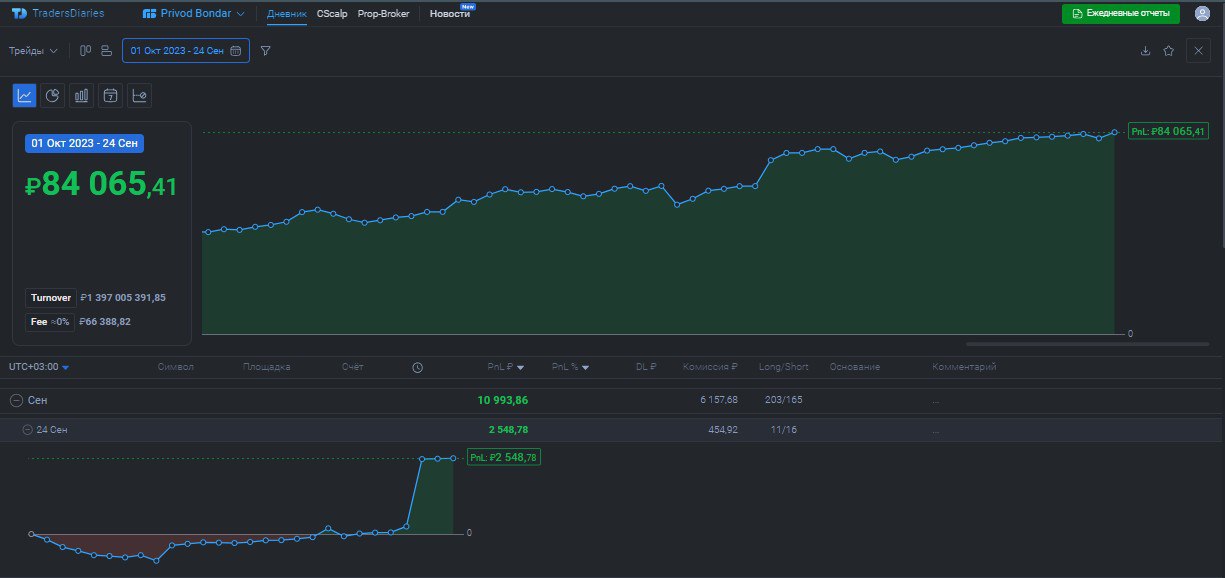1225x578 pixels.
Task: Click the Символ column header
Action: coord(176,367)
